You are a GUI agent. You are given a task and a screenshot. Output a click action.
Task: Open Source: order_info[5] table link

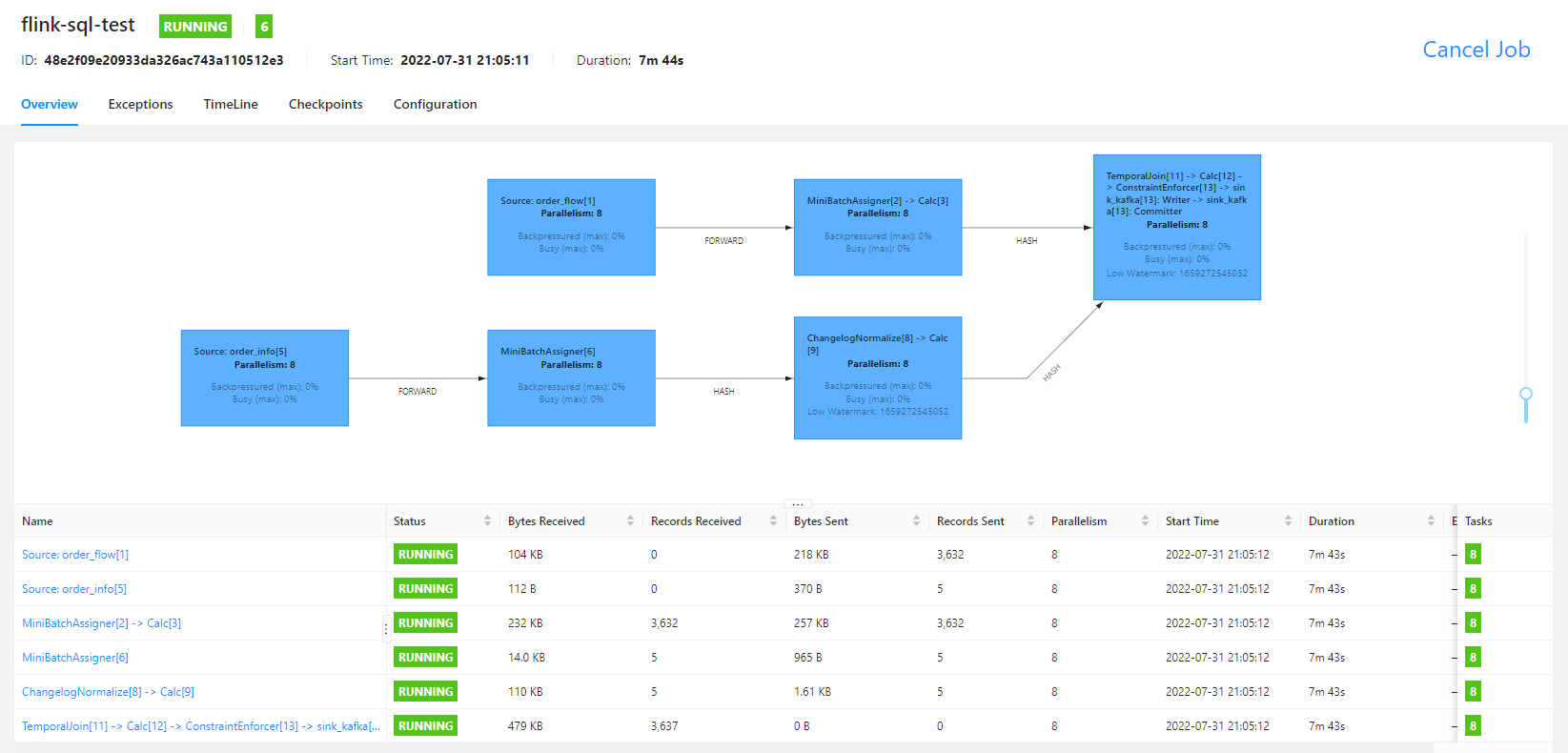point(74,589)
